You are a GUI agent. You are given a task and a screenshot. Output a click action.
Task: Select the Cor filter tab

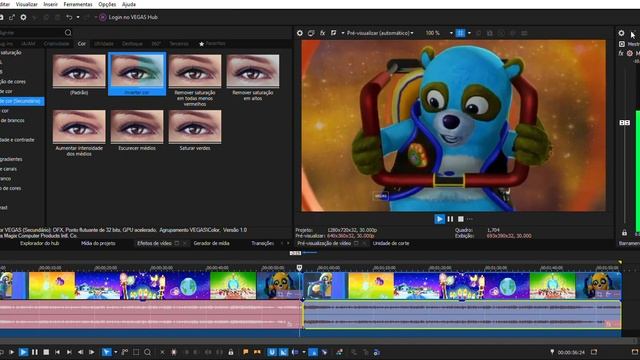pyautogui.click(x=82, y=43)
